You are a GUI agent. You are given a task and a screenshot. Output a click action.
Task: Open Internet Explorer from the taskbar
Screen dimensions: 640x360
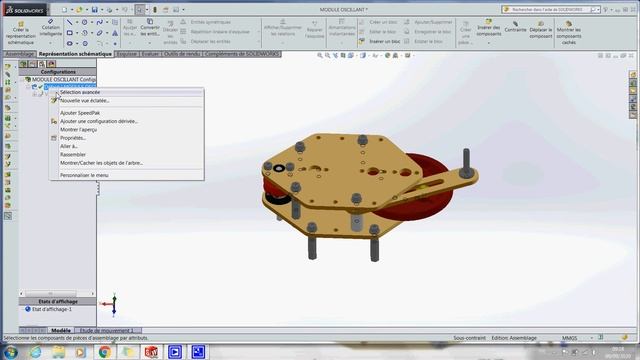click(x=36, y=352)
